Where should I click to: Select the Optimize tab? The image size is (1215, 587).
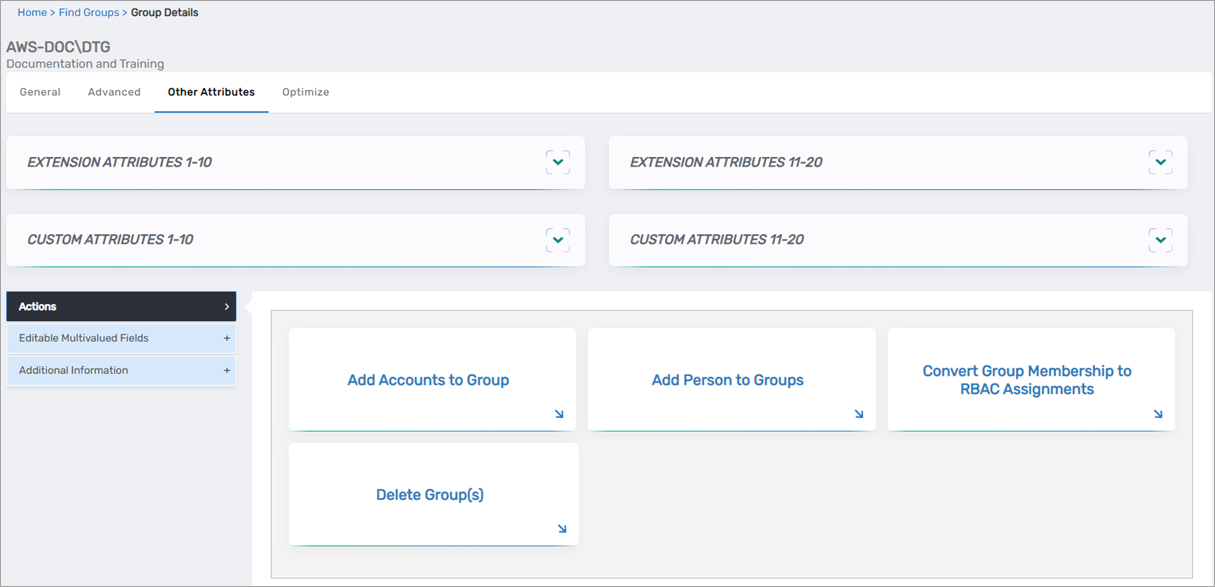coord(305,91)
